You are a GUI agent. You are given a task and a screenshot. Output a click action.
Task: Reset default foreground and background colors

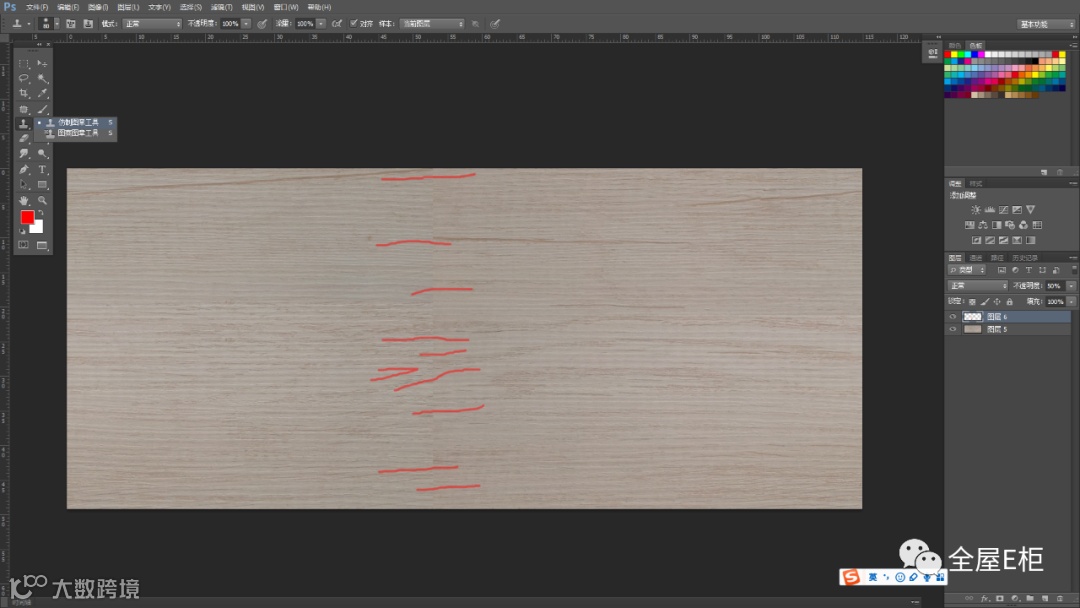(x=22, y=231)
